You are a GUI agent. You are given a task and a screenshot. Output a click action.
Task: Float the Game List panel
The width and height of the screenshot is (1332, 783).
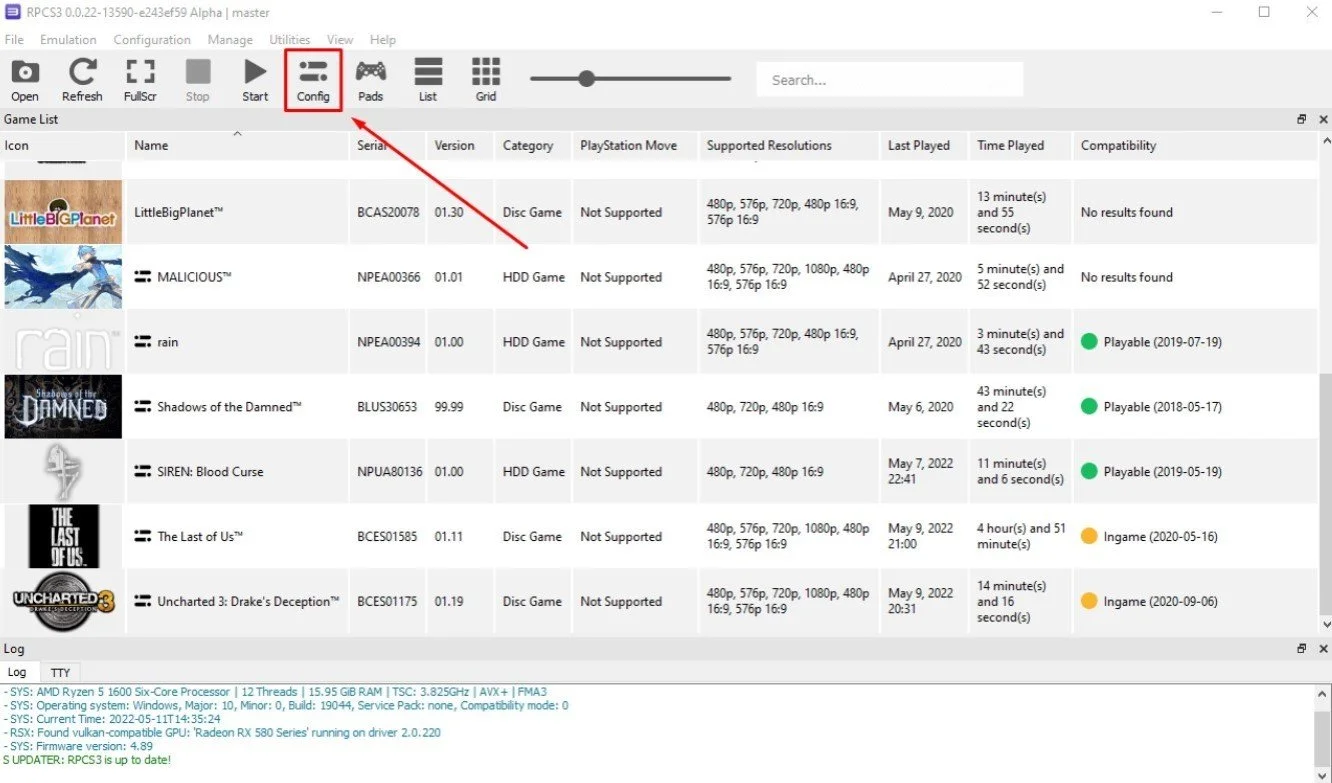(x=1301, y=119)
